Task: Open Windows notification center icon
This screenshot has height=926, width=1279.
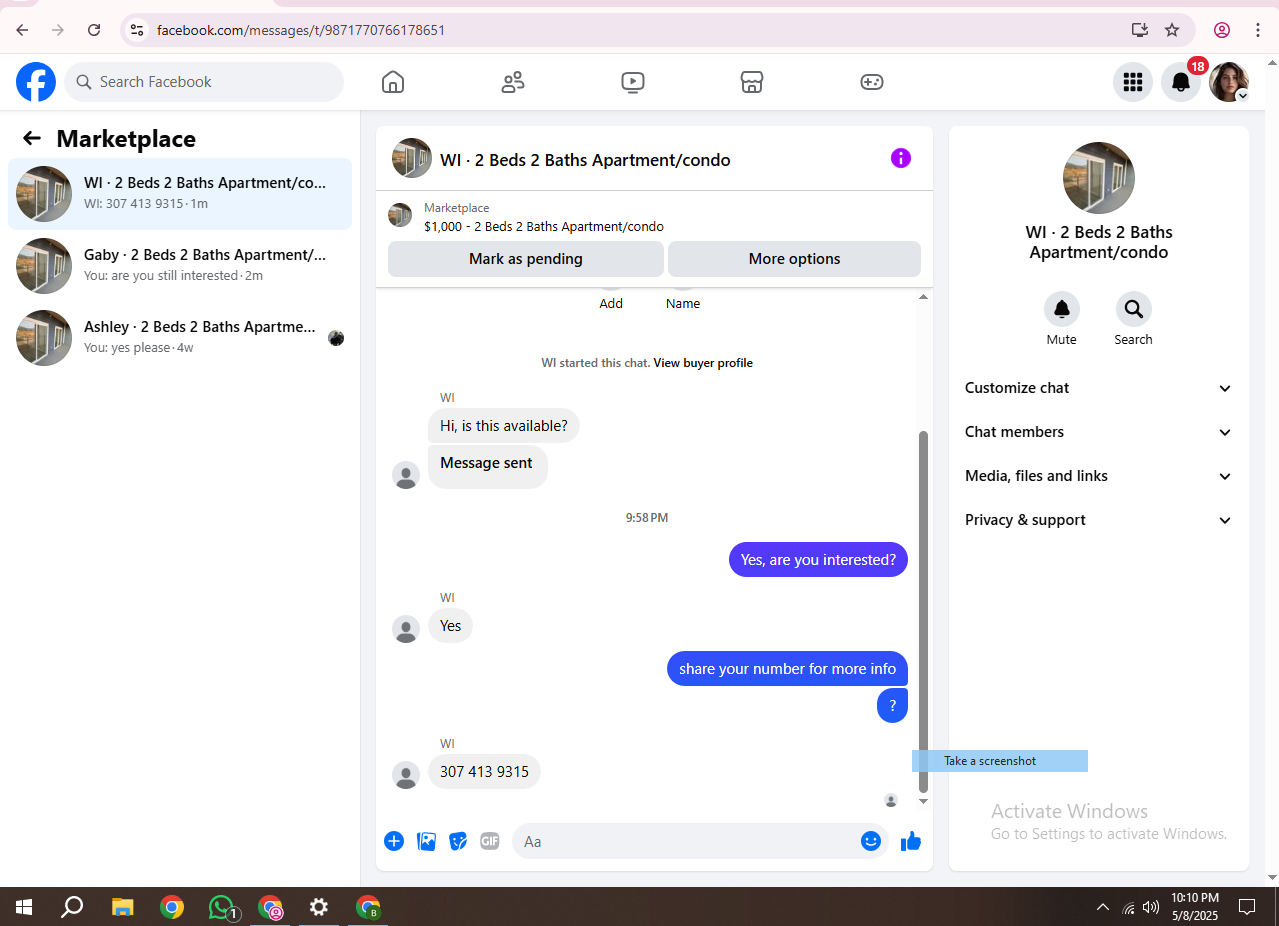Action: (1247, 907)
